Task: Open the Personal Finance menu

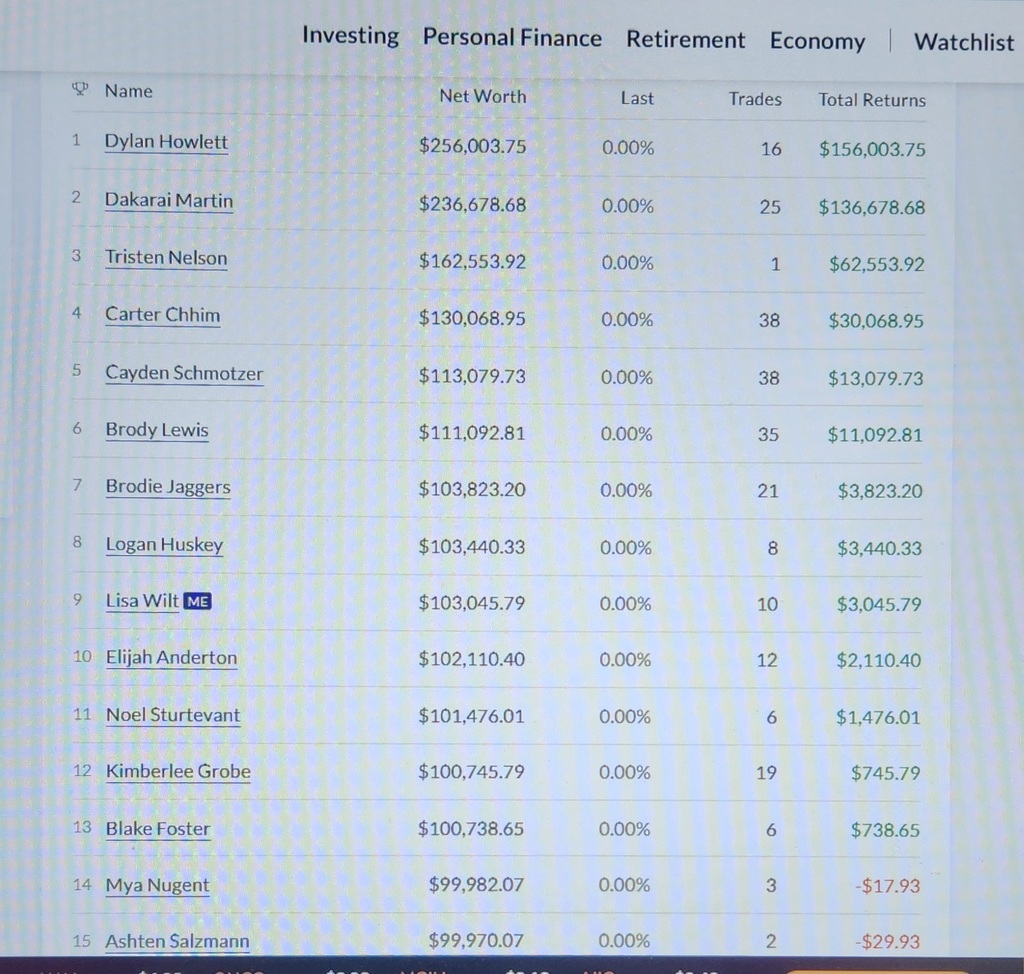Action: (x=512, y=38)
